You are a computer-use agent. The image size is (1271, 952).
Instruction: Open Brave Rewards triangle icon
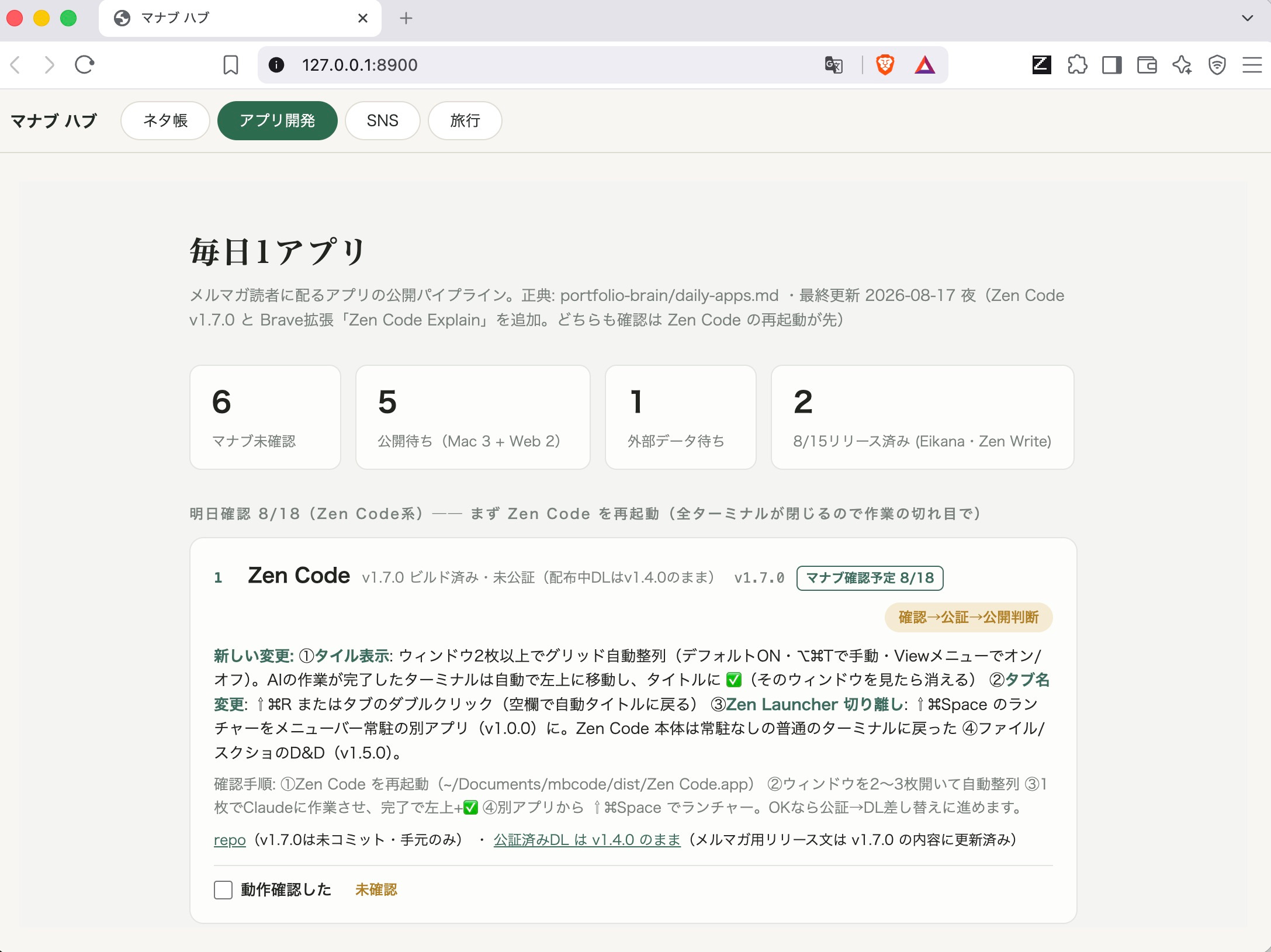924,65
